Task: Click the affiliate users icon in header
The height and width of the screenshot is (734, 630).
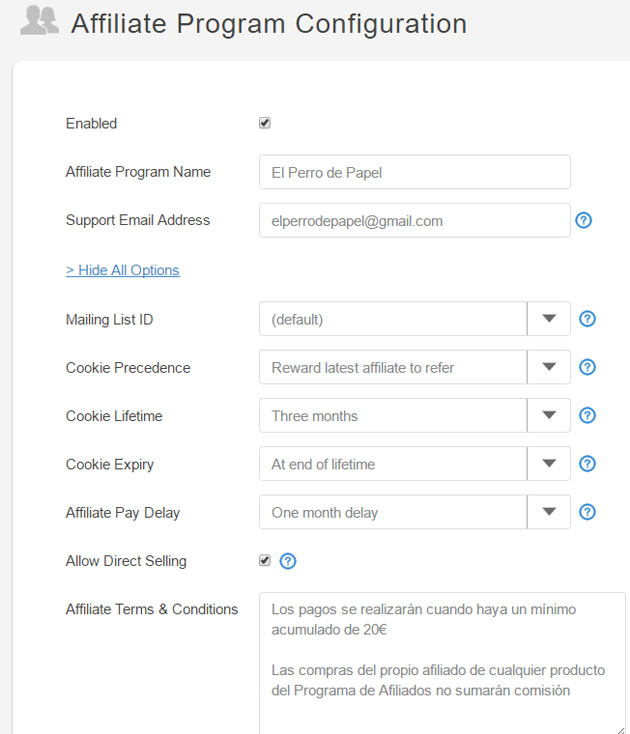Action: click(x=39, y=23)
